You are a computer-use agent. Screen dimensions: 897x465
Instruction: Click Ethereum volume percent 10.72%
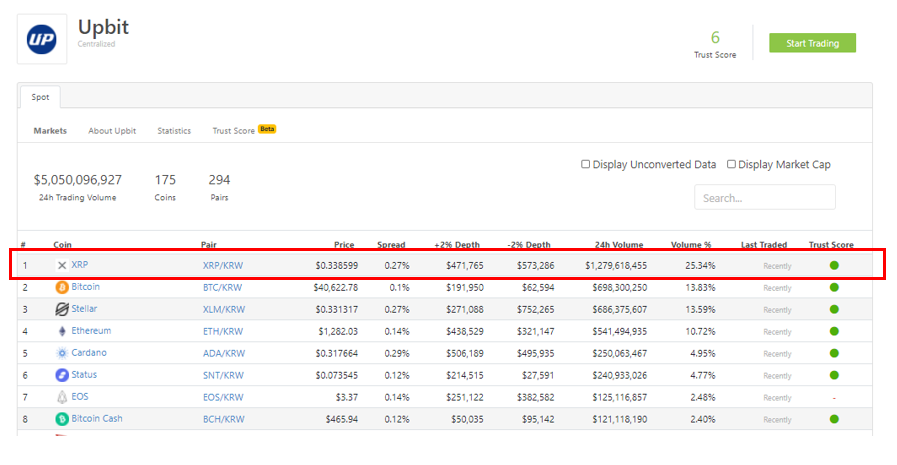click(x=700, y=332)
